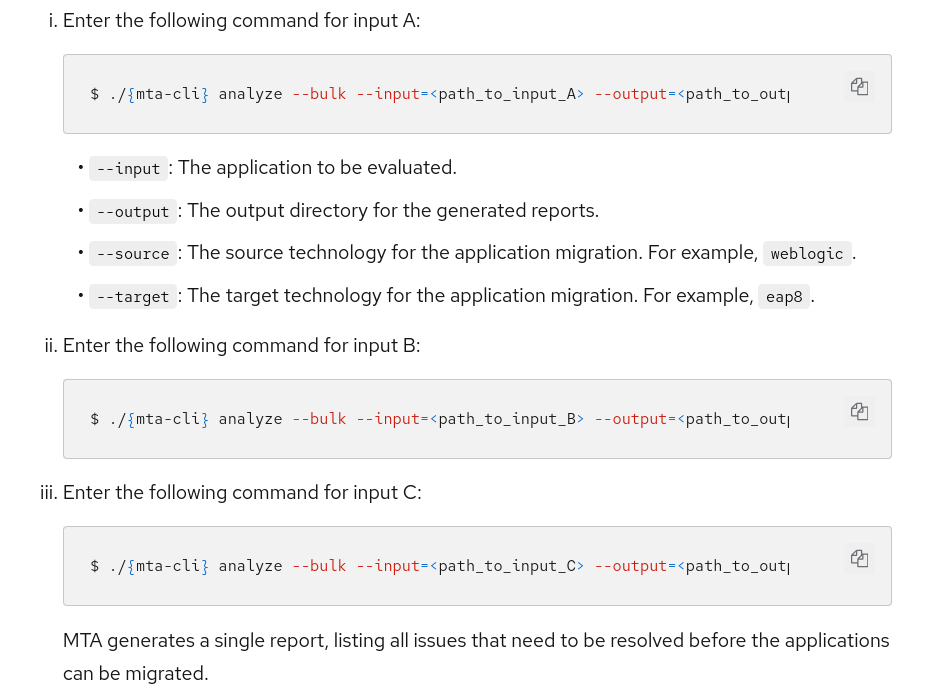This screenshot has height=691, width=937.
Task: Click 'Enter the following command for input C' text
Action: (242, 493)
